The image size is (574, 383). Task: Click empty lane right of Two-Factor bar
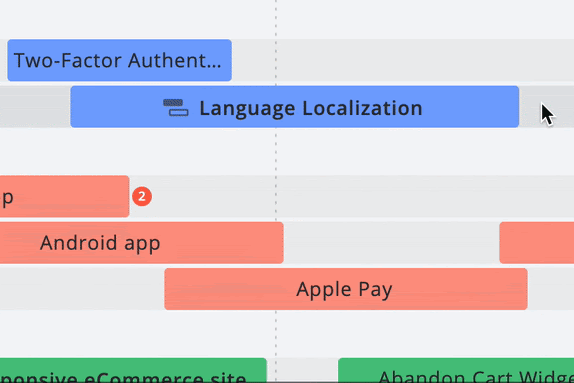pyautogui.click(x=403, y=60)
